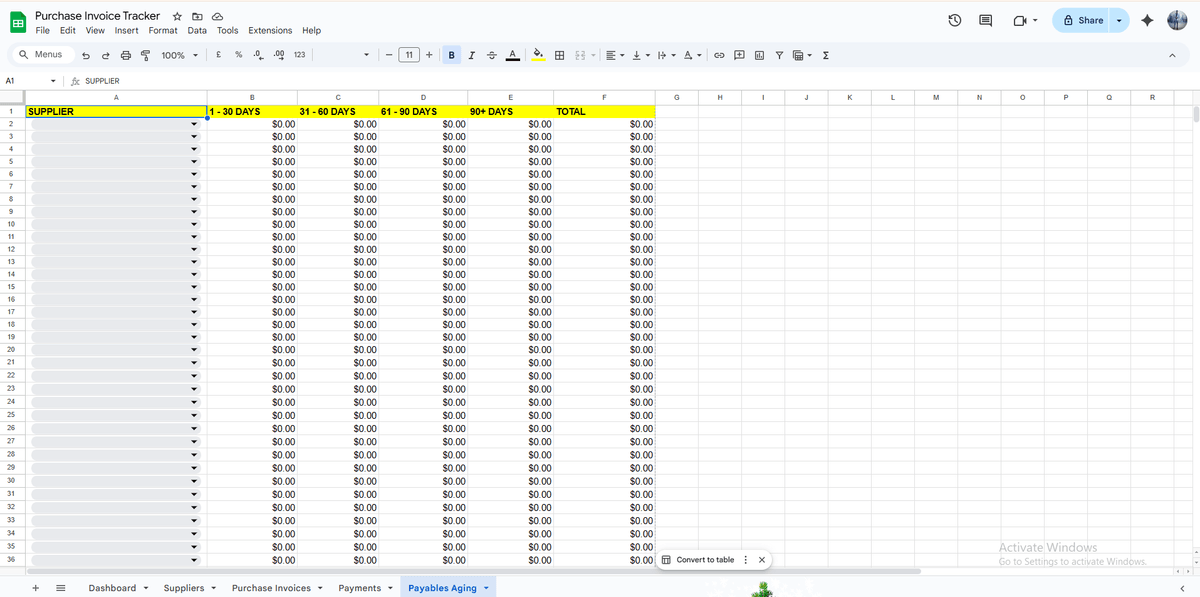Open the zoom level dropdown
Image resolution: width=1200 pixels, height=597 pixels.
(180, 55)
